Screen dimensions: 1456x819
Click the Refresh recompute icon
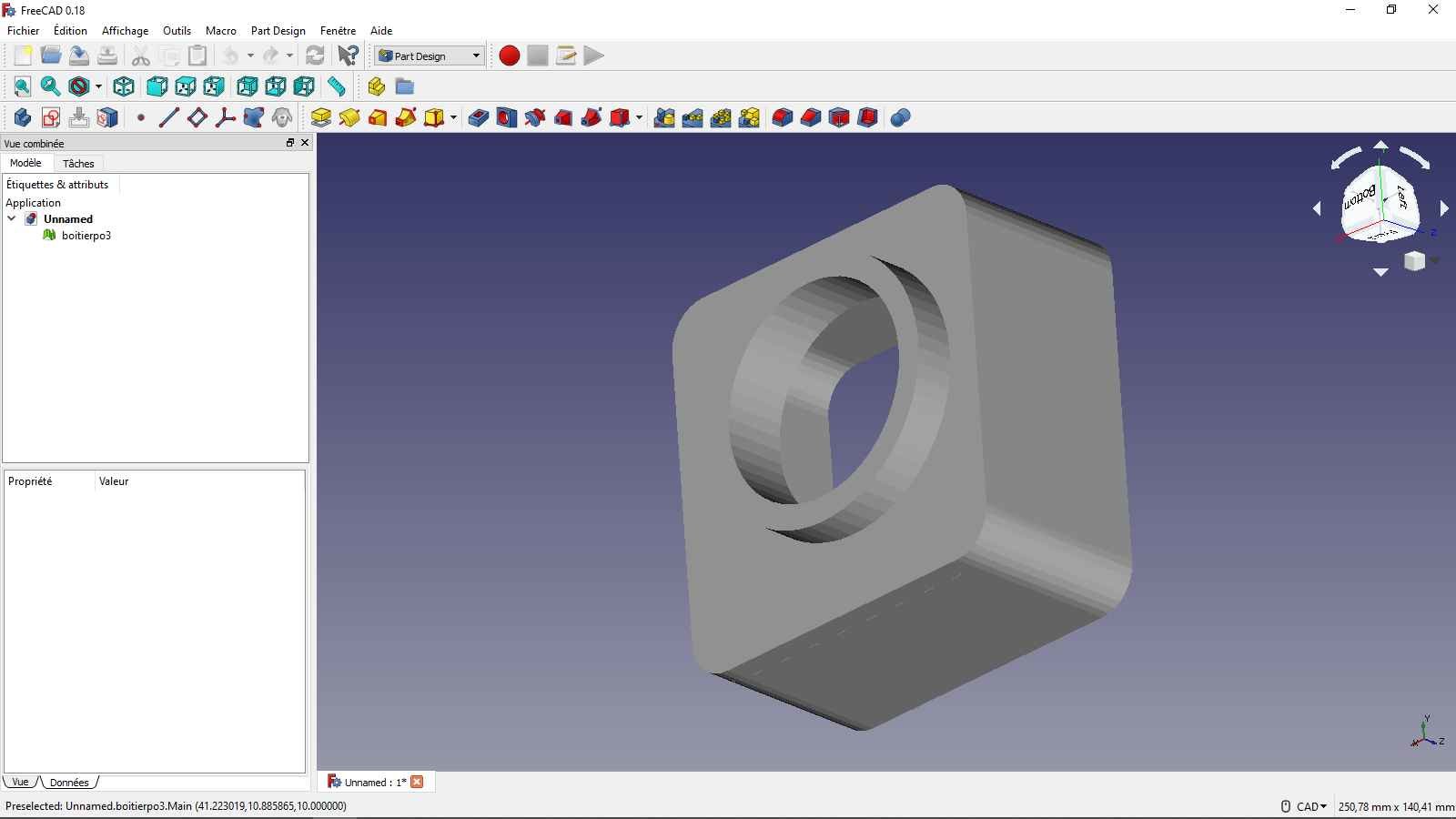[315, 56]
